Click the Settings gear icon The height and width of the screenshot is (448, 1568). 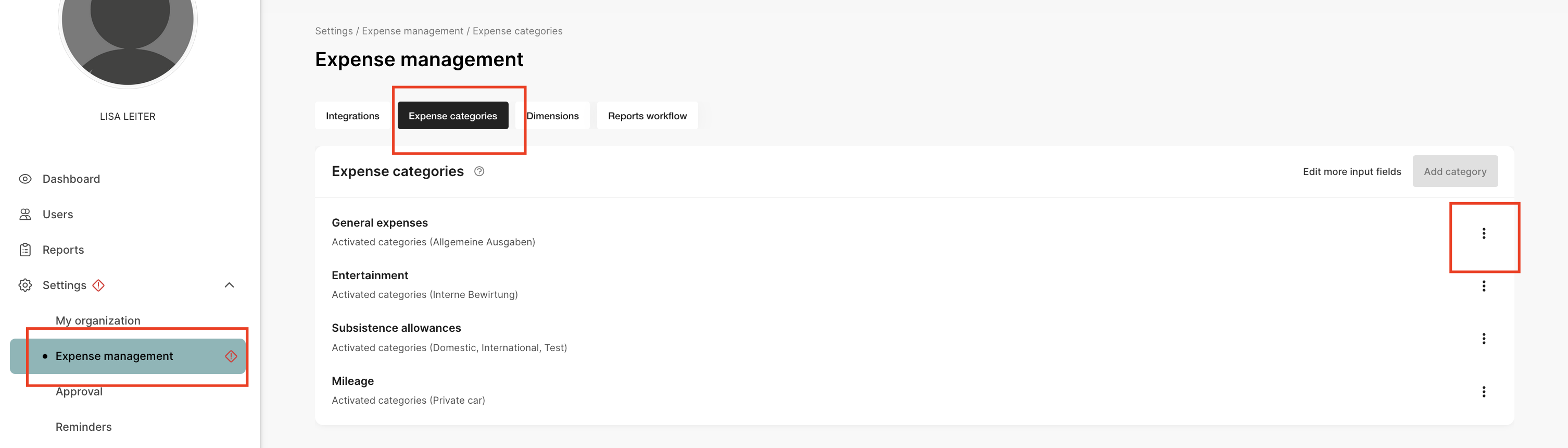tap(25, 285)
